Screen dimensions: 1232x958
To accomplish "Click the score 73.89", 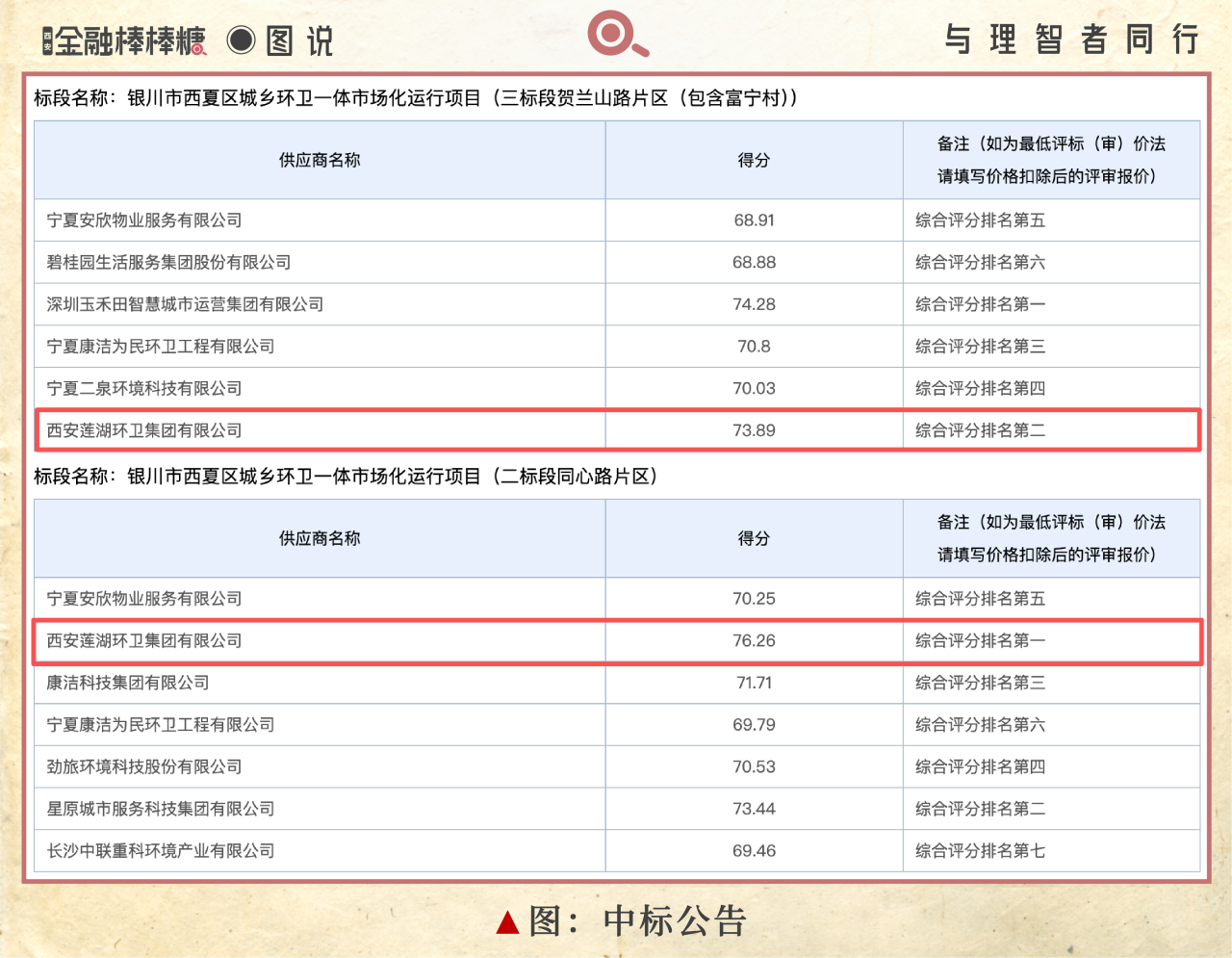I will coord(754,430).
